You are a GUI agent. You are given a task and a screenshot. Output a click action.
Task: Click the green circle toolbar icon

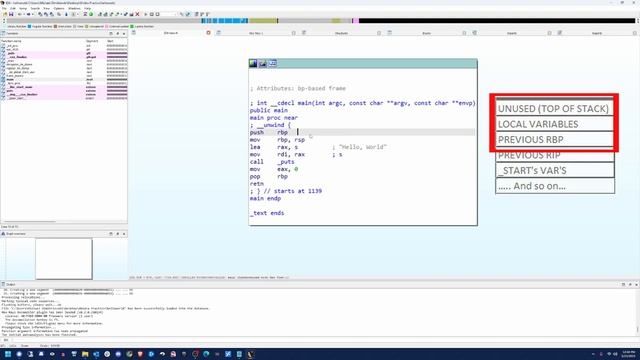(x=91, y=14)
